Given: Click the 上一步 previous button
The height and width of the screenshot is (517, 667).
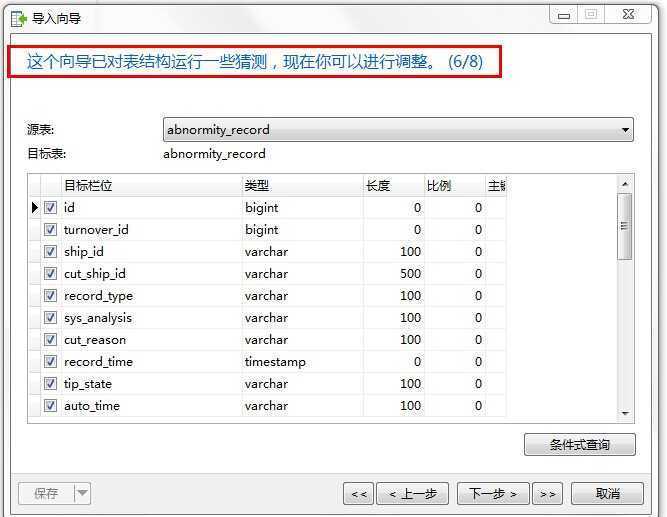Looking at the screenshot, I should (x=413, y=494).
